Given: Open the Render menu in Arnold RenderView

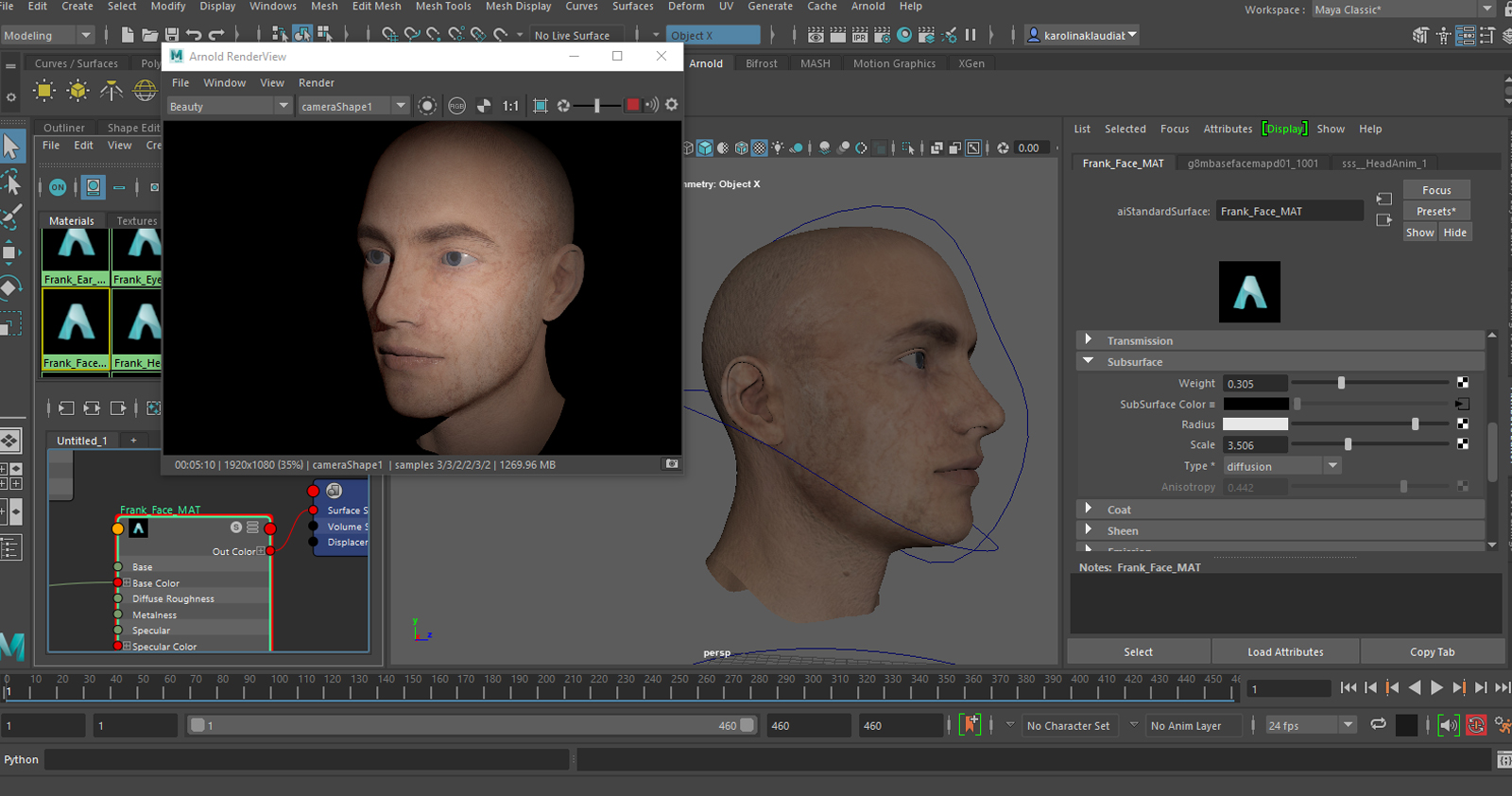Looking at the screenshot, I should [317, 83].
